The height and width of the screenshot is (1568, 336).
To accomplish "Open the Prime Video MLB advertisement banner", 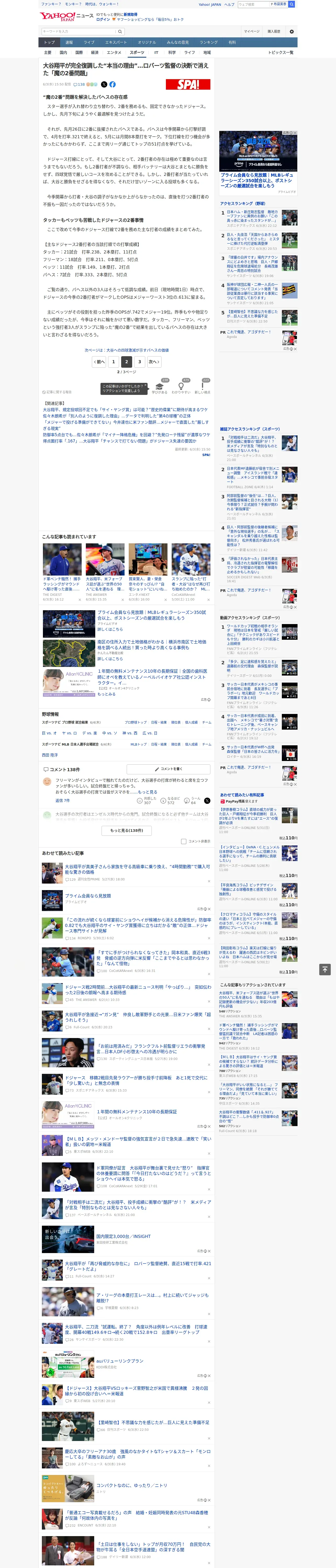I will pyautogui.click(x=259, y=151).
